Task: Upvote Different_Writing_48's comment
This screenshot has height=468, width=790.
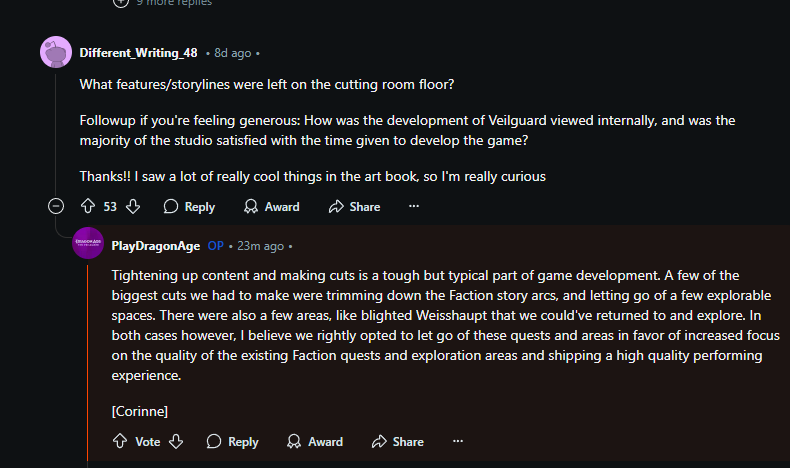Action: [88, 206]
